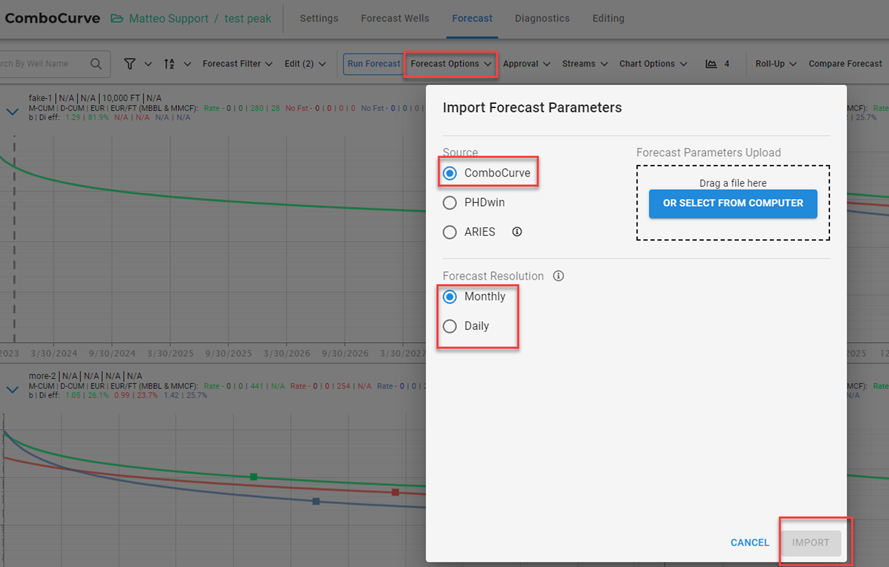Viewport: 889px width, 567px height.
Task: Click the more-2 well header text
Action: coord(85,376)
